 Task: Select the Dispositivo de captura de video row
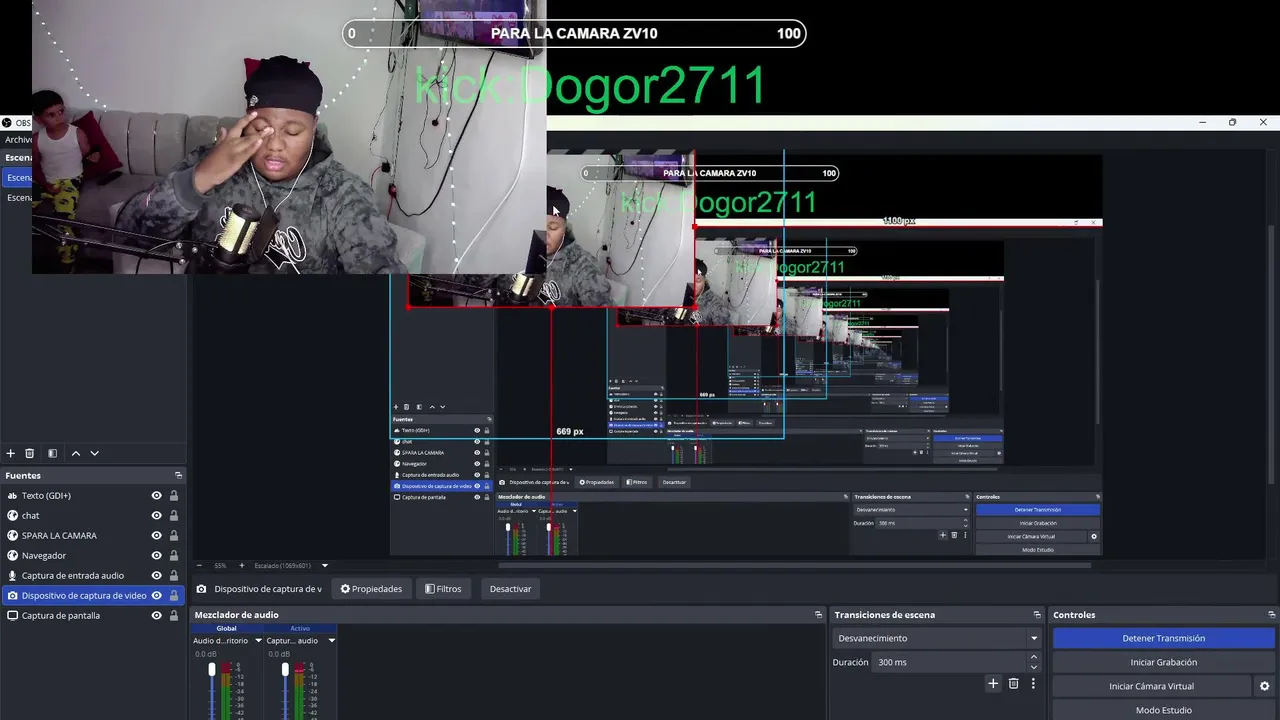pyautogui.click(x=94, y=595)
